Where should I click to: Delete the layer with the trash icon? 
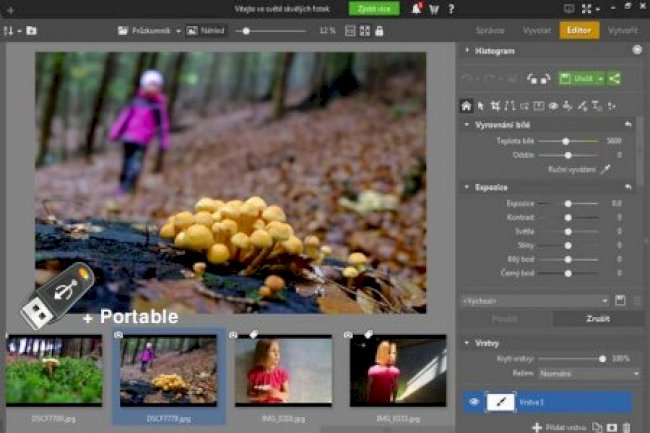(627, 427)
